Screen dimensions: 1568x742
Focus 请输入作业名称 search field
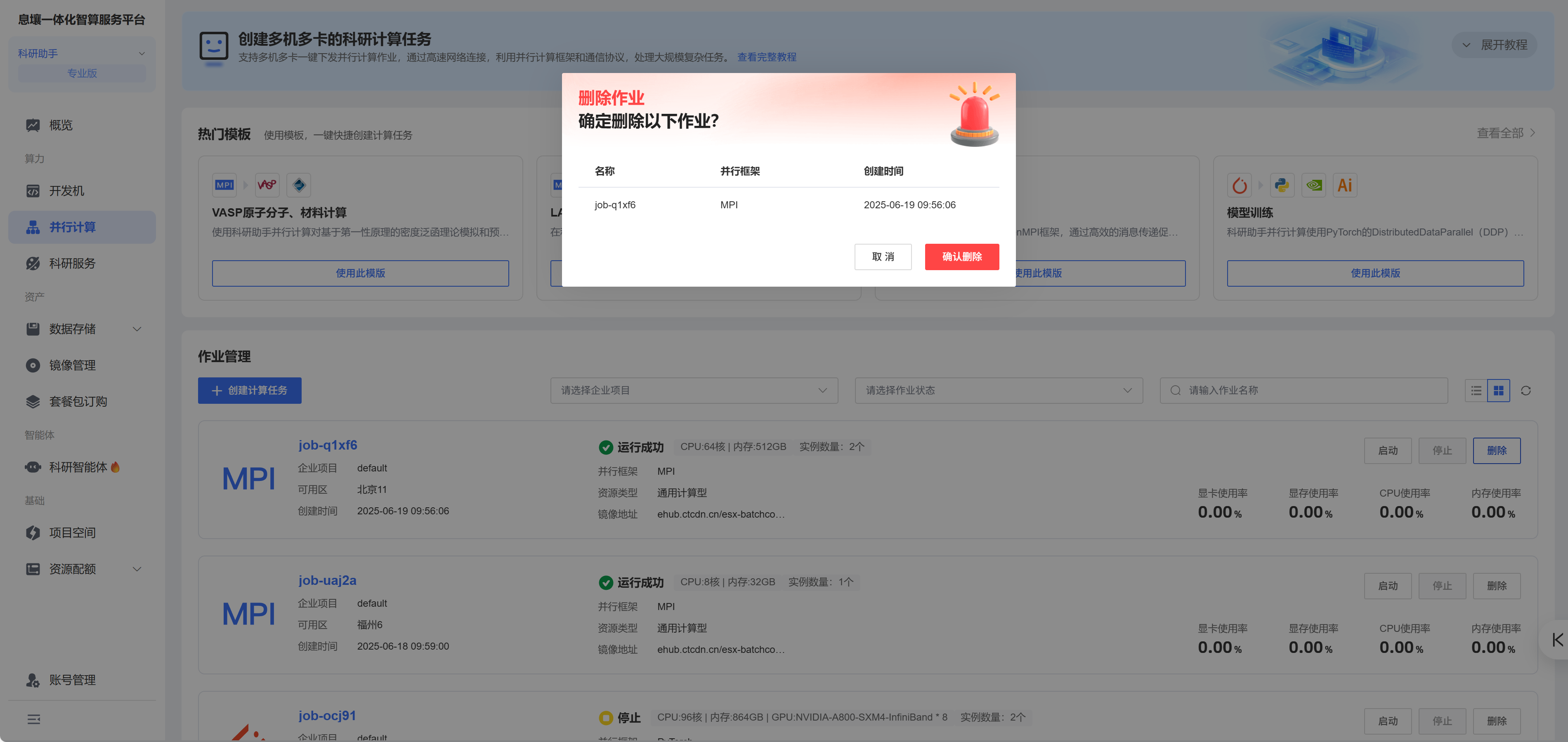click(x=1303, y=391)
